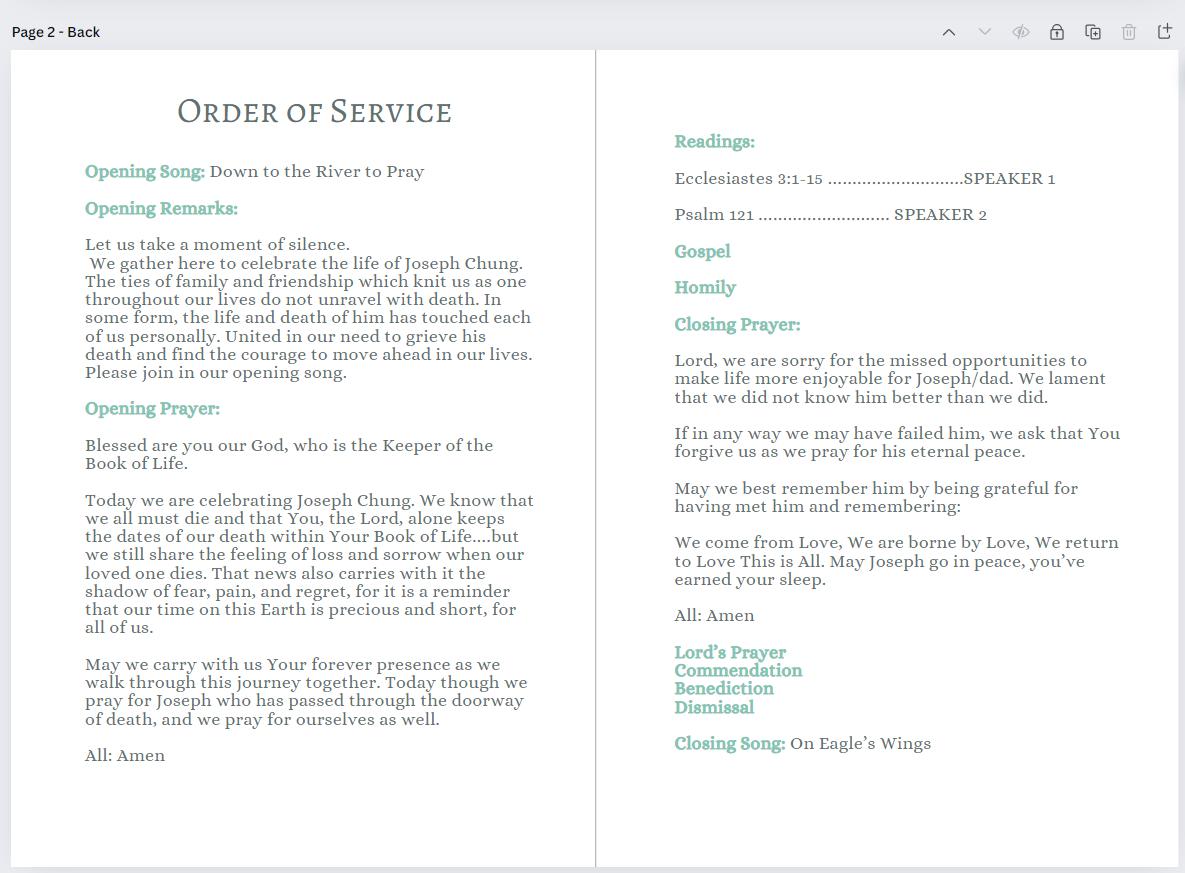1185x873 pixels.
Task: Select the 'Homily' text element
Action: coord(705,287)
